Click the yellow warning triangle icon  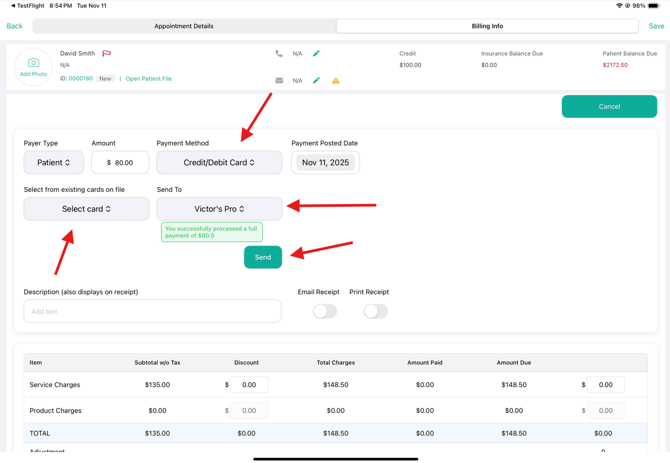(x=336, y=81)
